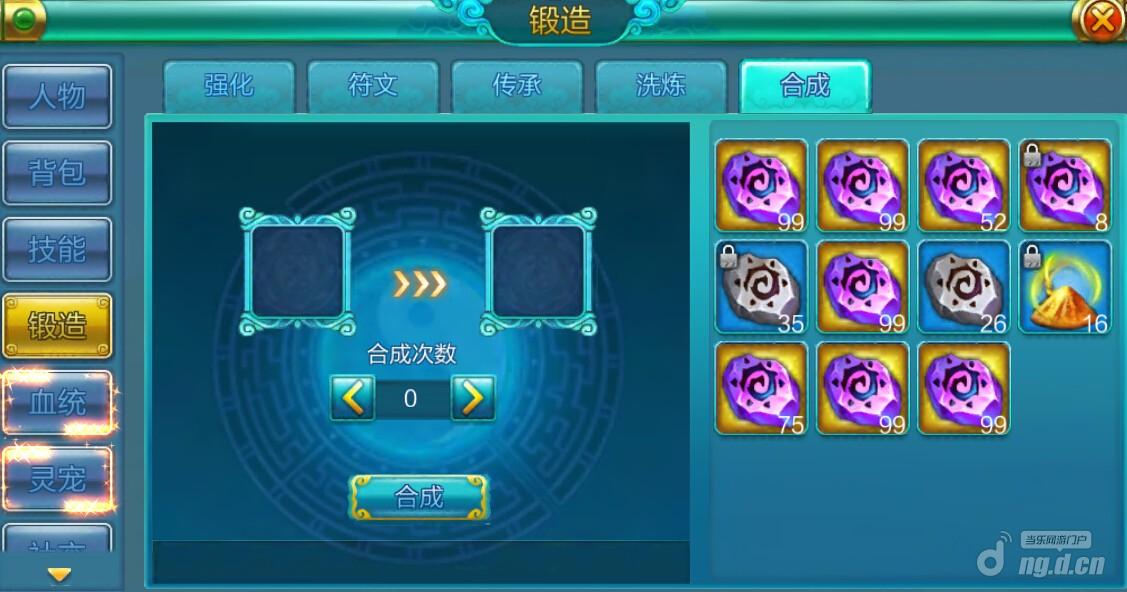Select the purple gem with count 52
Screen dimensions: 1127x592
(x=964, y=185)
